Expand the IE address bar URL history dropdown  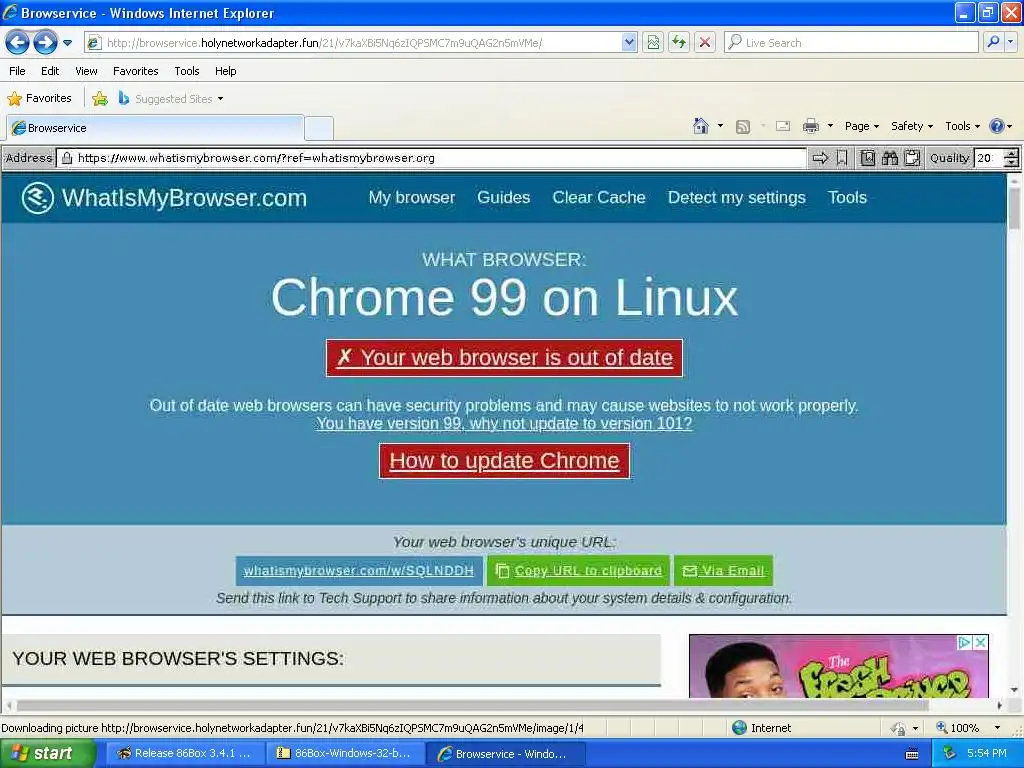coord(629,42)
